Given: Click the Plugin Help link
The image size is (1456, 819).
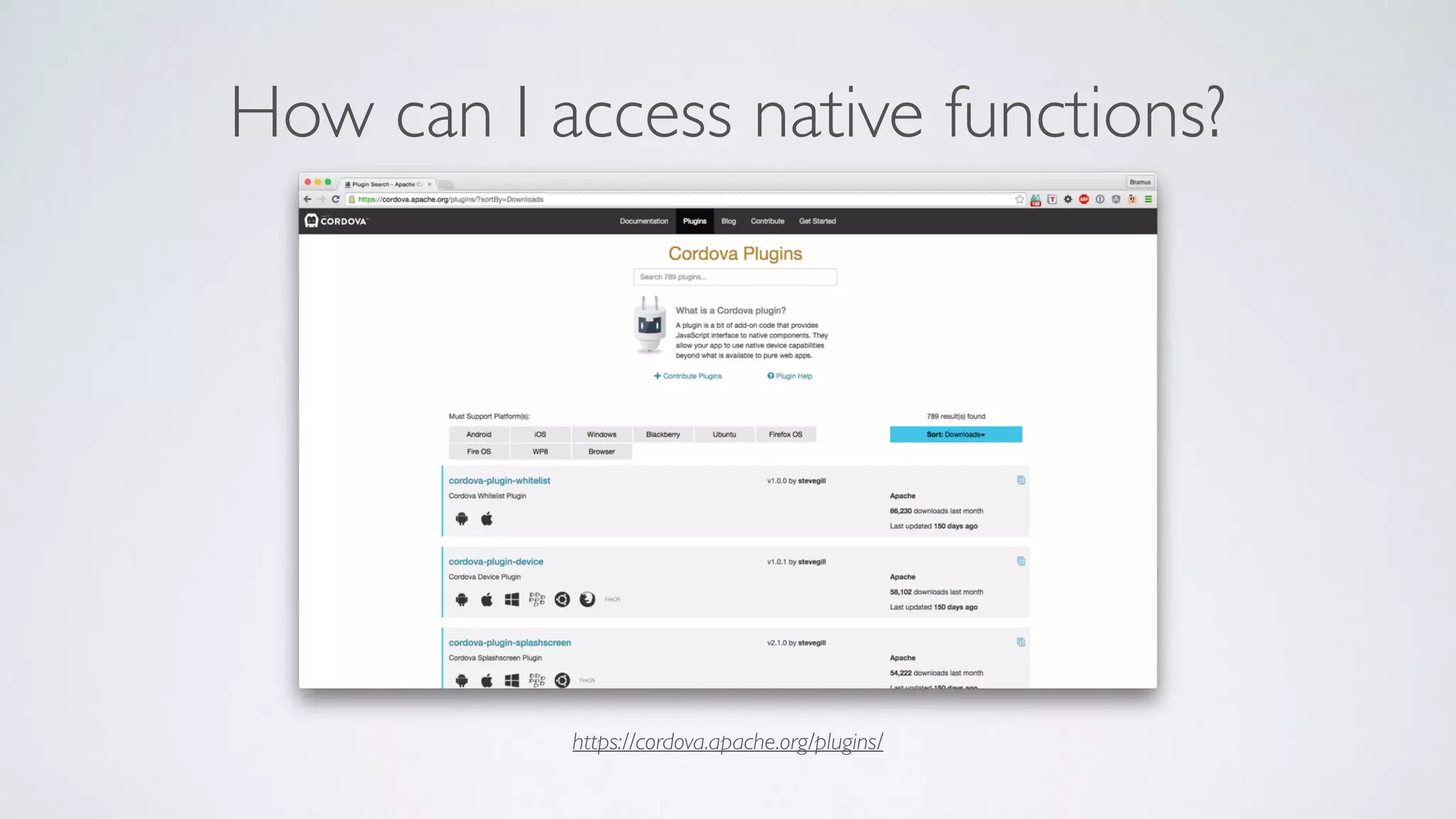Looking at the screenshot, I should [790, 376].
